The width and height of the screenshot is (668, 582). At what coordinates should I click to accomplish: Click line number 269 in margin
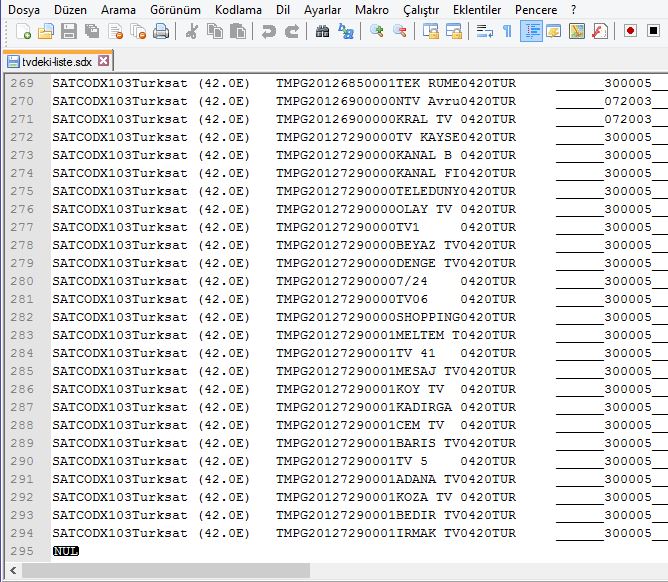click(x=22, y=83)
